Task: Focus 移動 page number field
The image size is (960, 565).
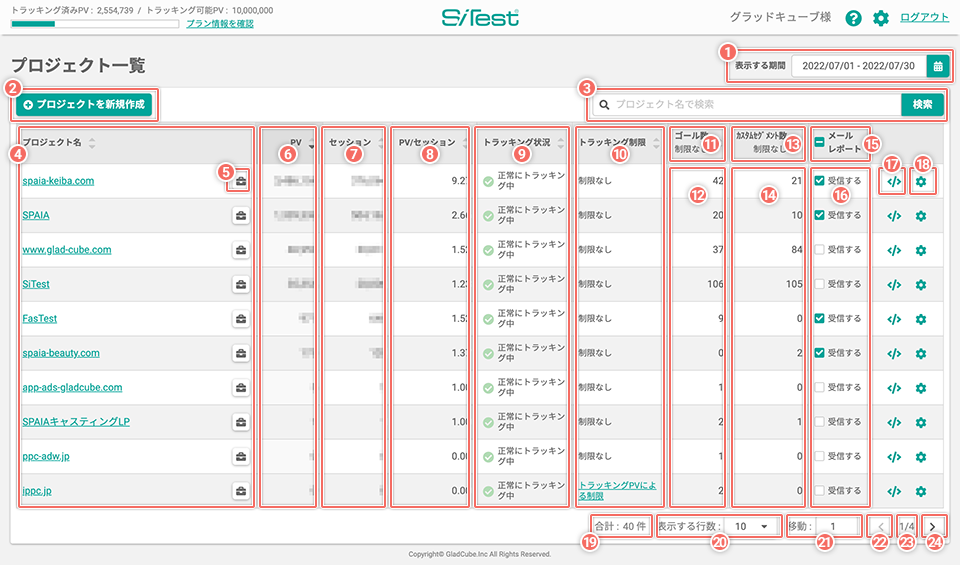Action: [837, 526]
